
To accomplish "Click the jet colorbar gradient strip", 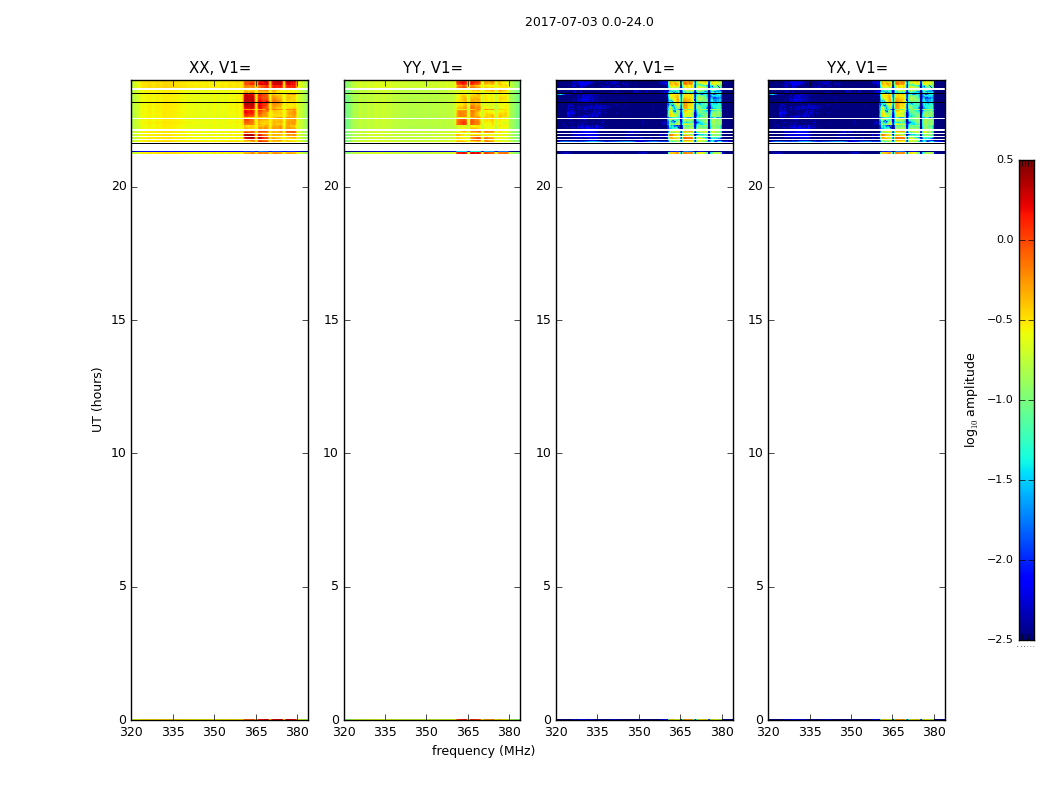I will click(1027, 400).
